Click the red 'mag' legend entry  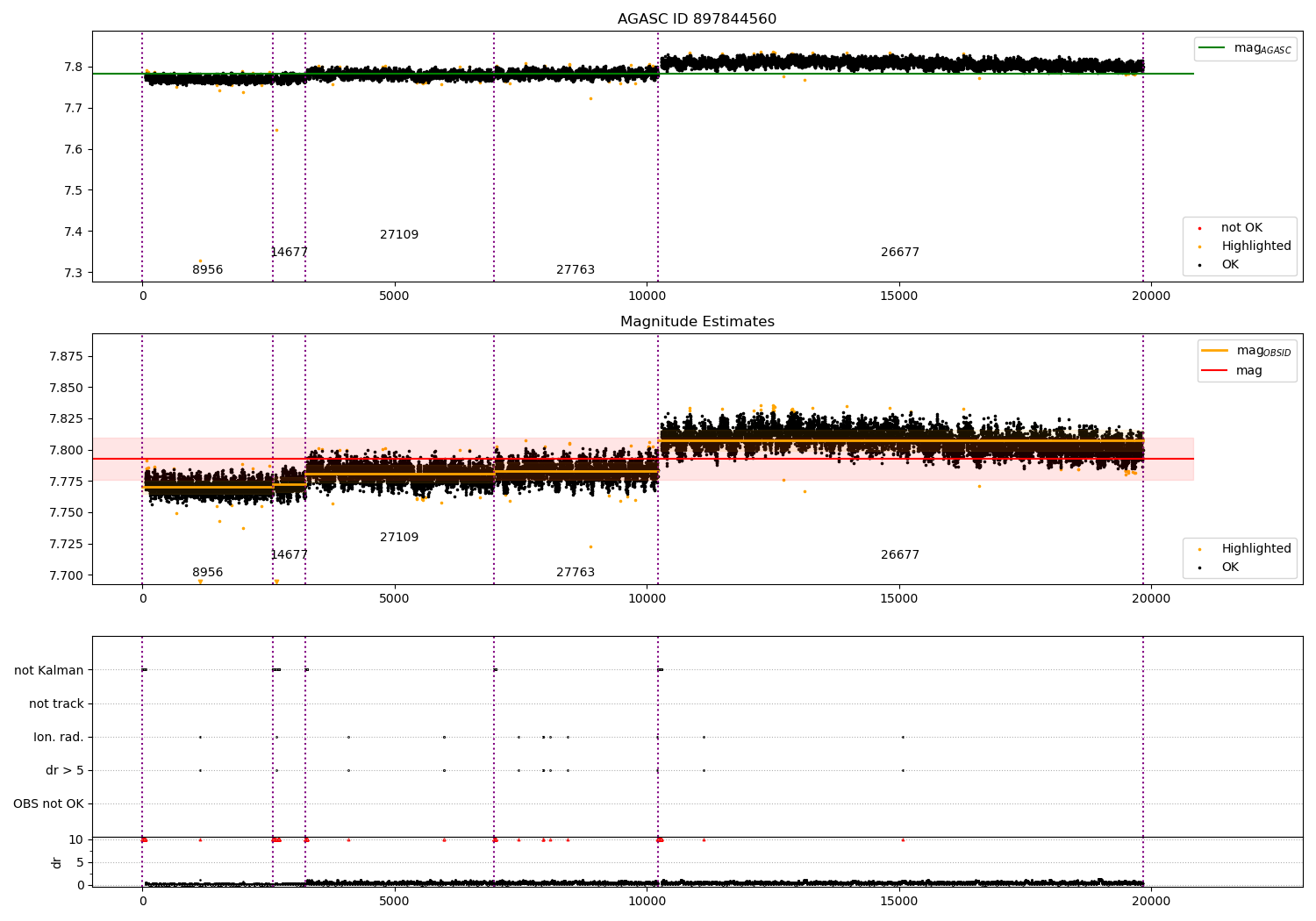[1232, 371]
